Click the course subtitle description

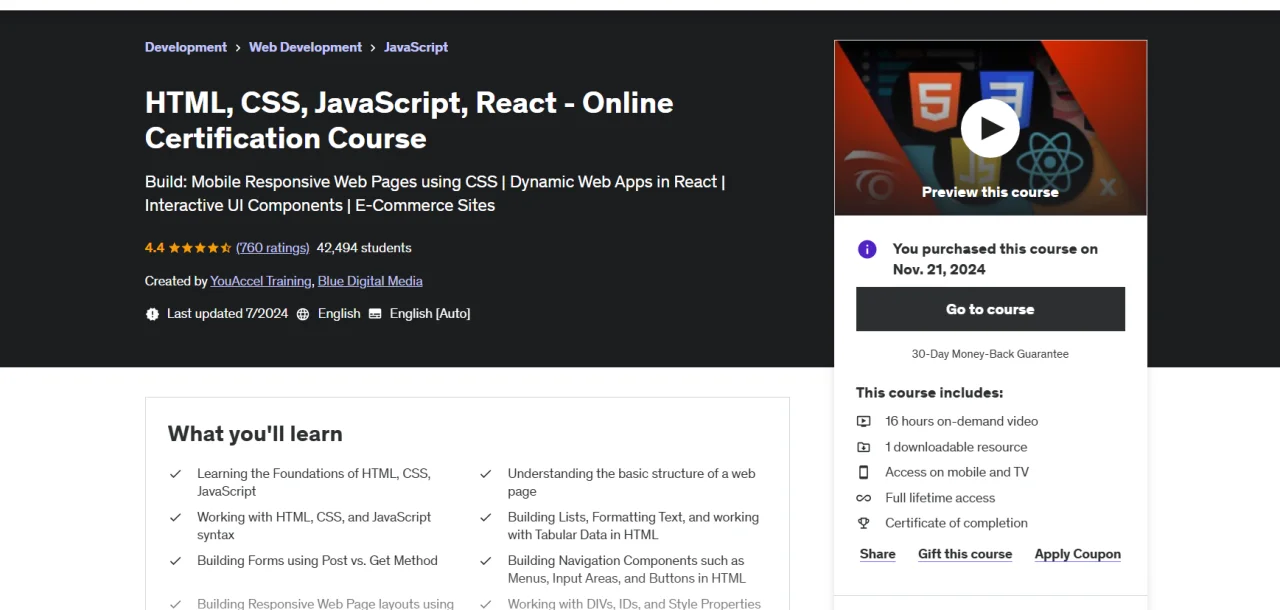coord(435,194)
